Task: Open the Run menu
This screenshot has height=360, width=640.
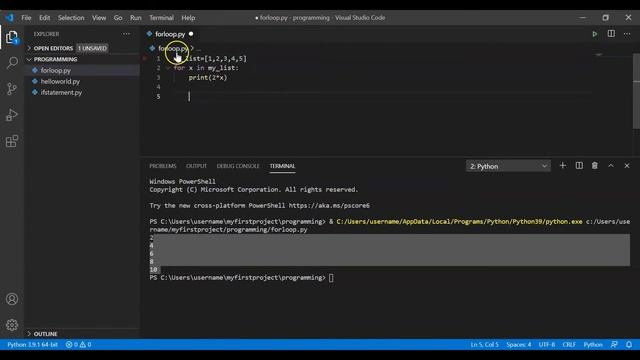Action: 136,18
